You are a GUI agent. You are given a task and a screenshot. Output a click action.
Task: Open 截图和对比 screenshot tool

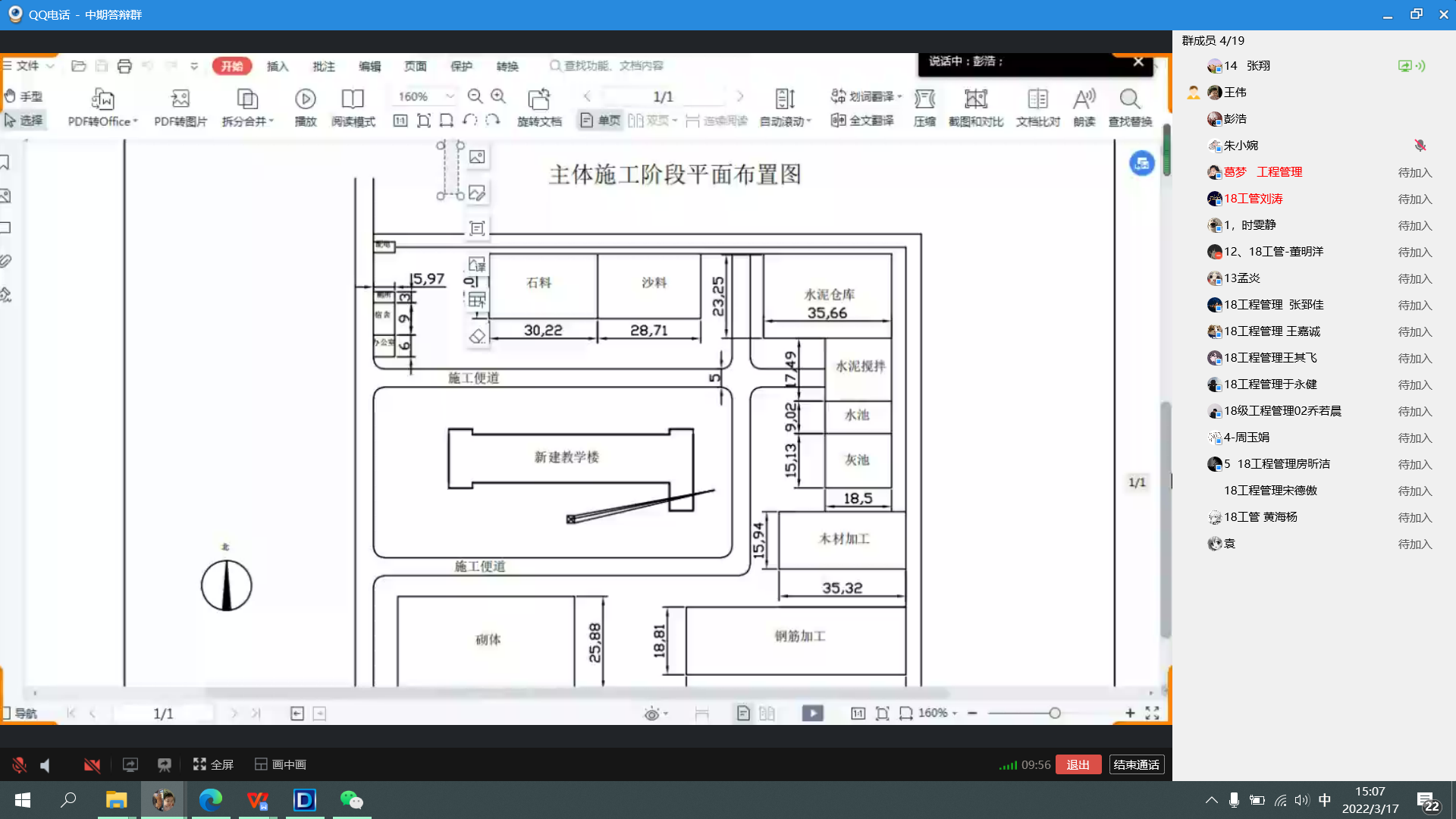pos(975,99)
